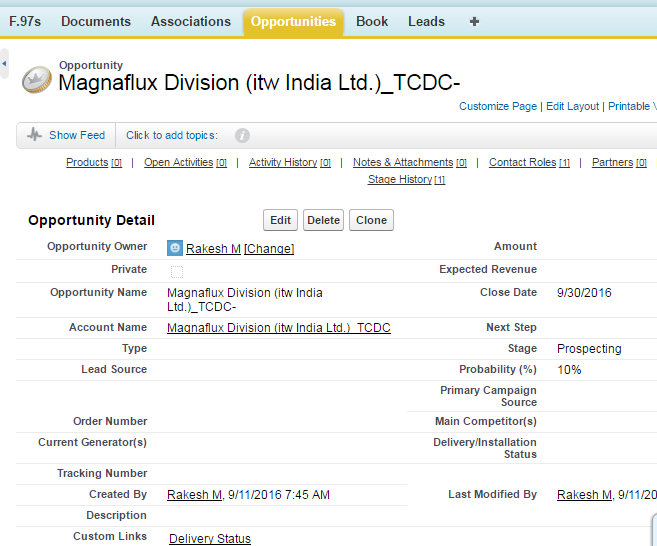Click the Opportunity Name field value
The width and height of the screenshot is (657, 546).
(x=245, y=300)
